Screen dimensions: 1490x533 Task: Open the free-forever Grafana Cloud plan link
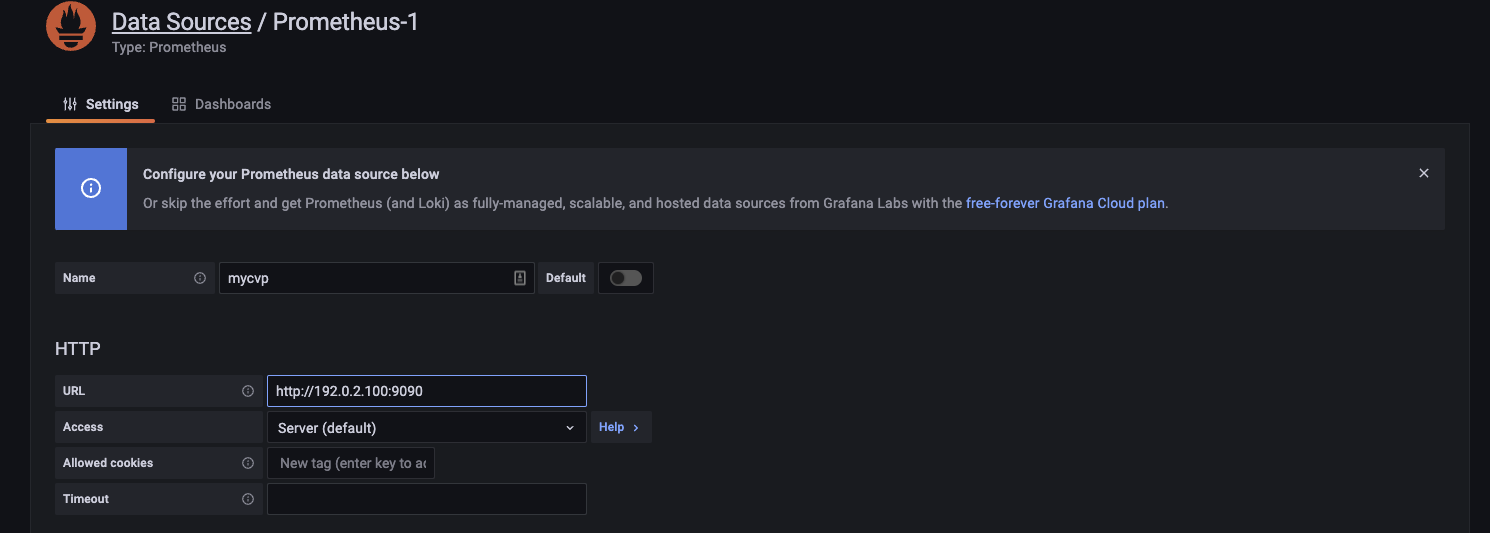click(x=1065, y=203)
